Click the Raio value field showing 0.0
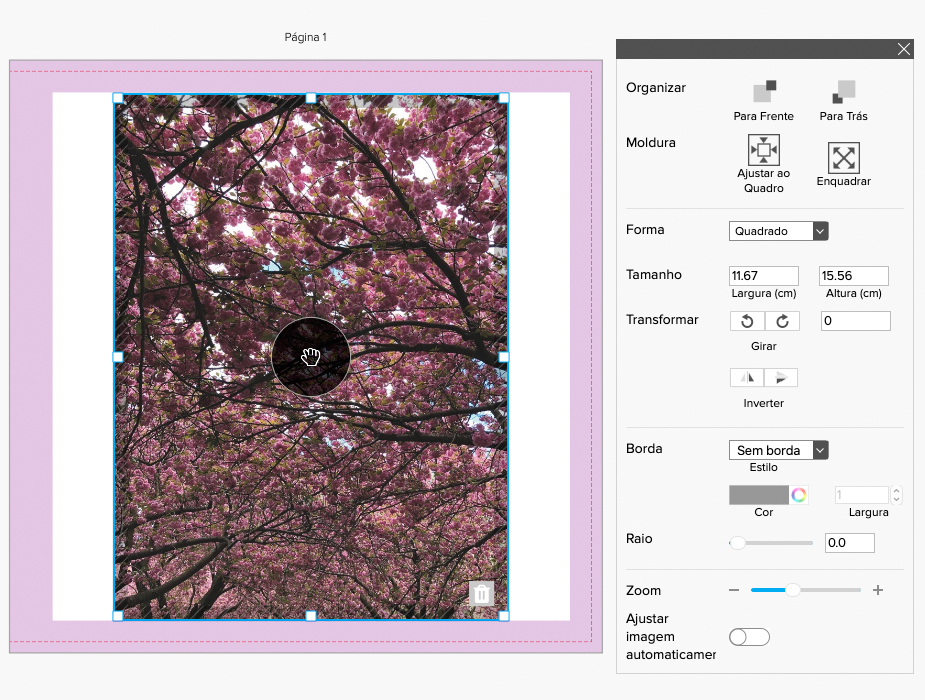Image resolution: width=925 pixels, height=700 pixels. click(x=849, y=543)
